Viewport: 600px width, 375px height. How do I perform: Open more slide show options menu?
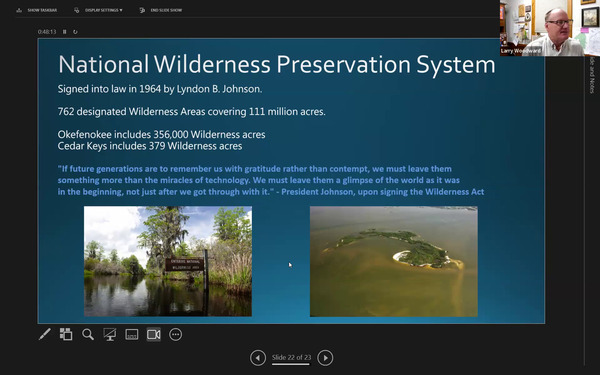coord(176,334)
